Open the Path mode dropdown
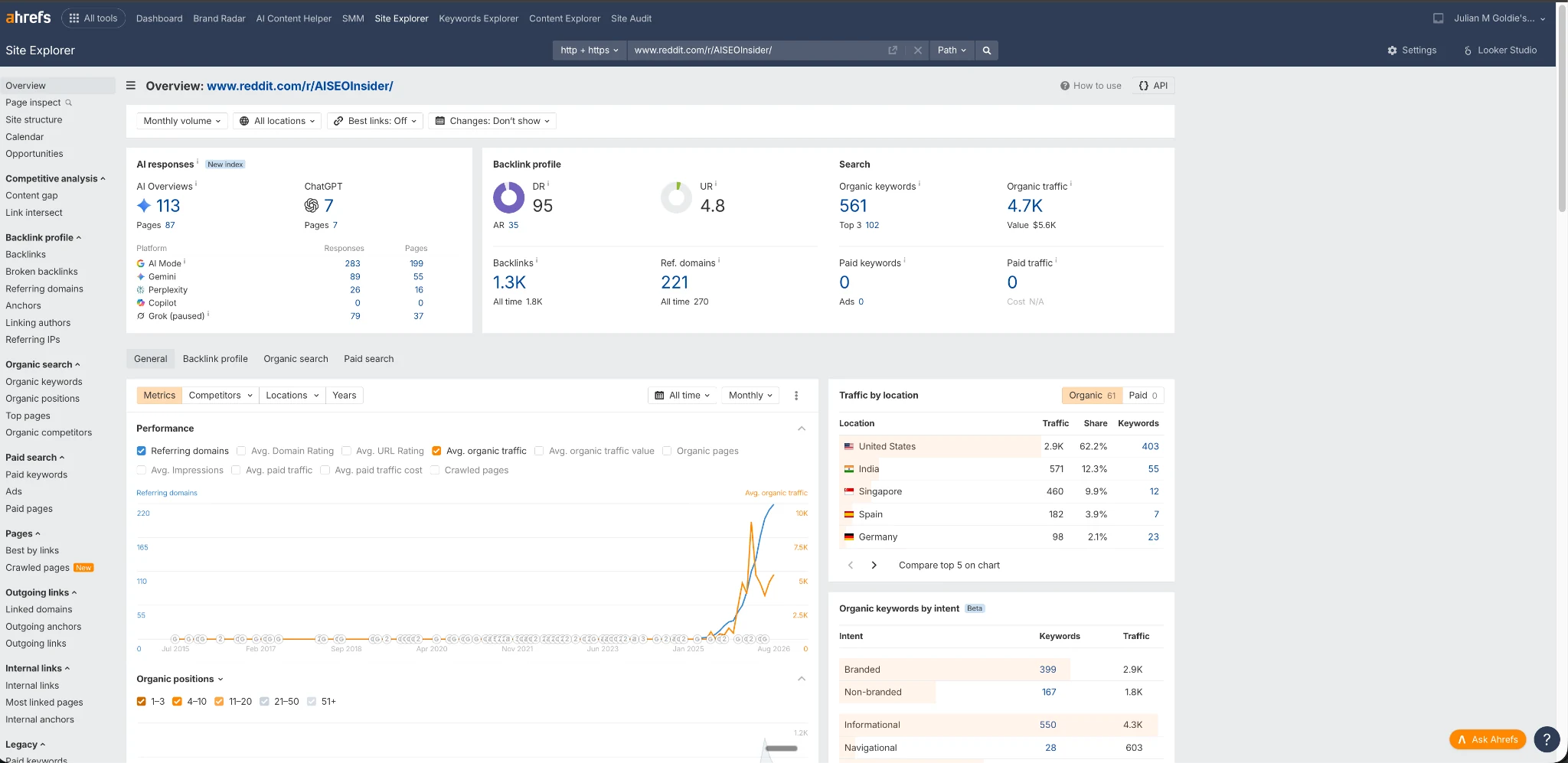This screenshot has width=1568, height=763. coord(952,51)
